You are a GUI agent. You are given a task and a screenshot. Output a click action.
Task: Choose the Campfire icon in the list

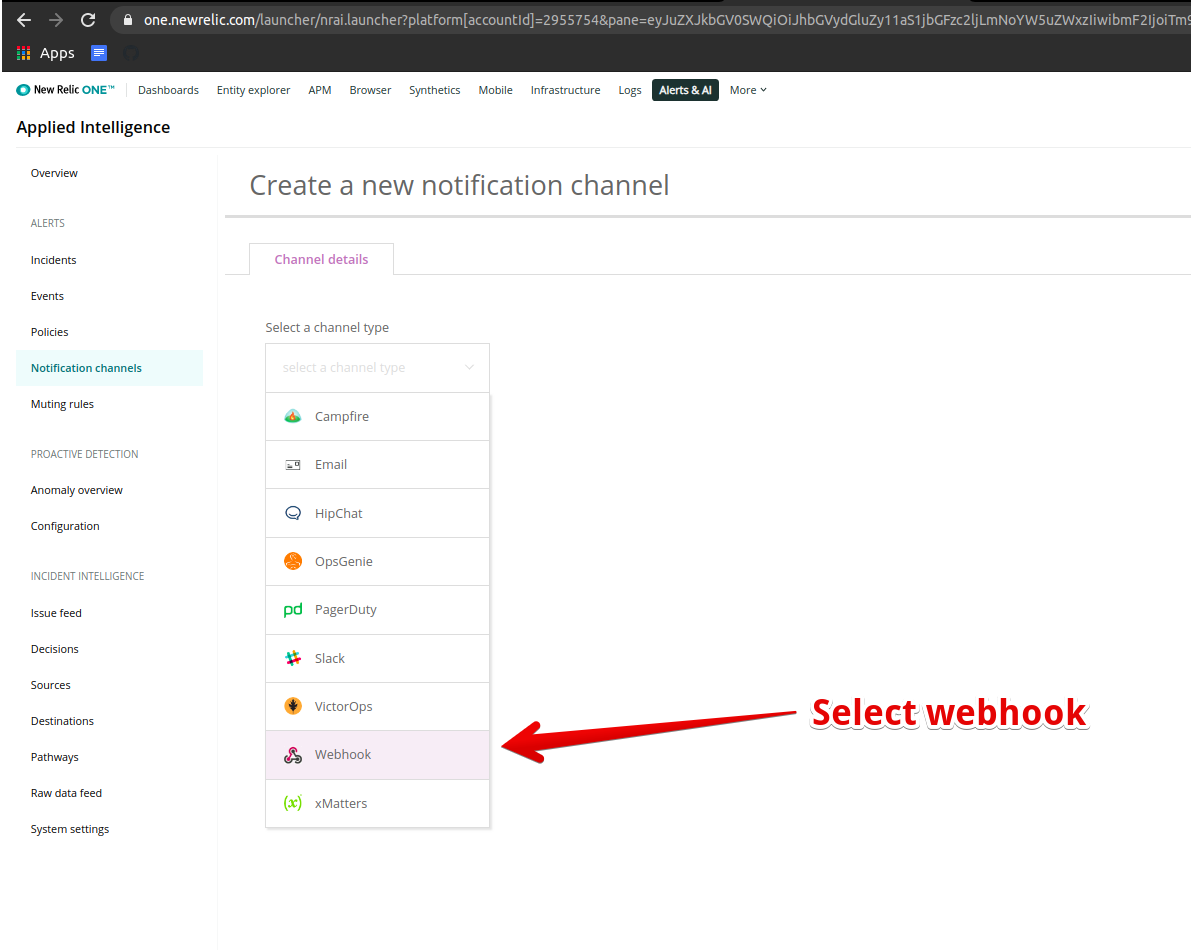pos(292,416)
